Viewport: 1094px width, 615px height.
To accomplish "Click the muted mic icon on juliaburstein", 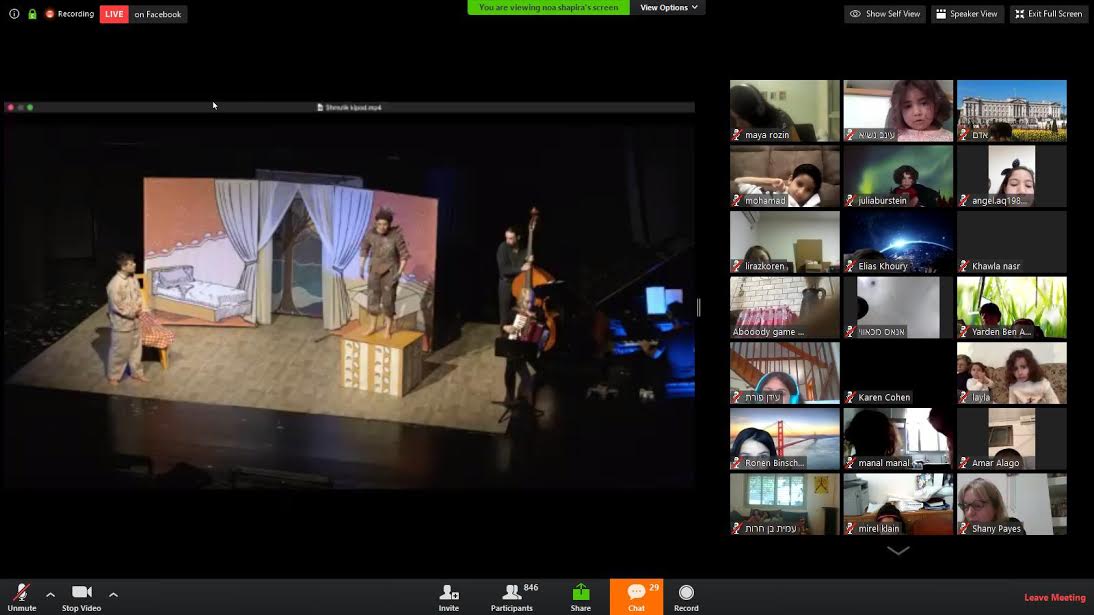I will pos(850,200).
